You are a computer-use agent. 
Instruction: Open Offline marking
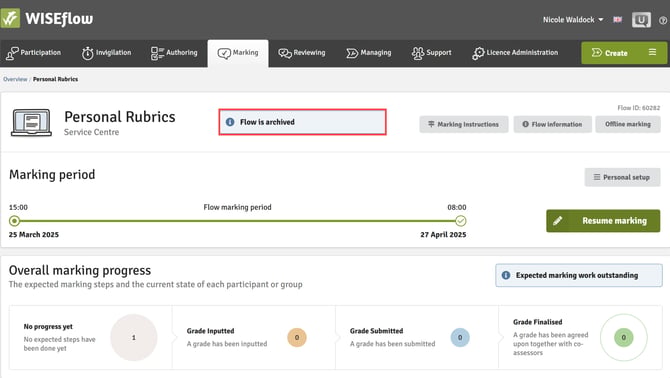point(628,124)
